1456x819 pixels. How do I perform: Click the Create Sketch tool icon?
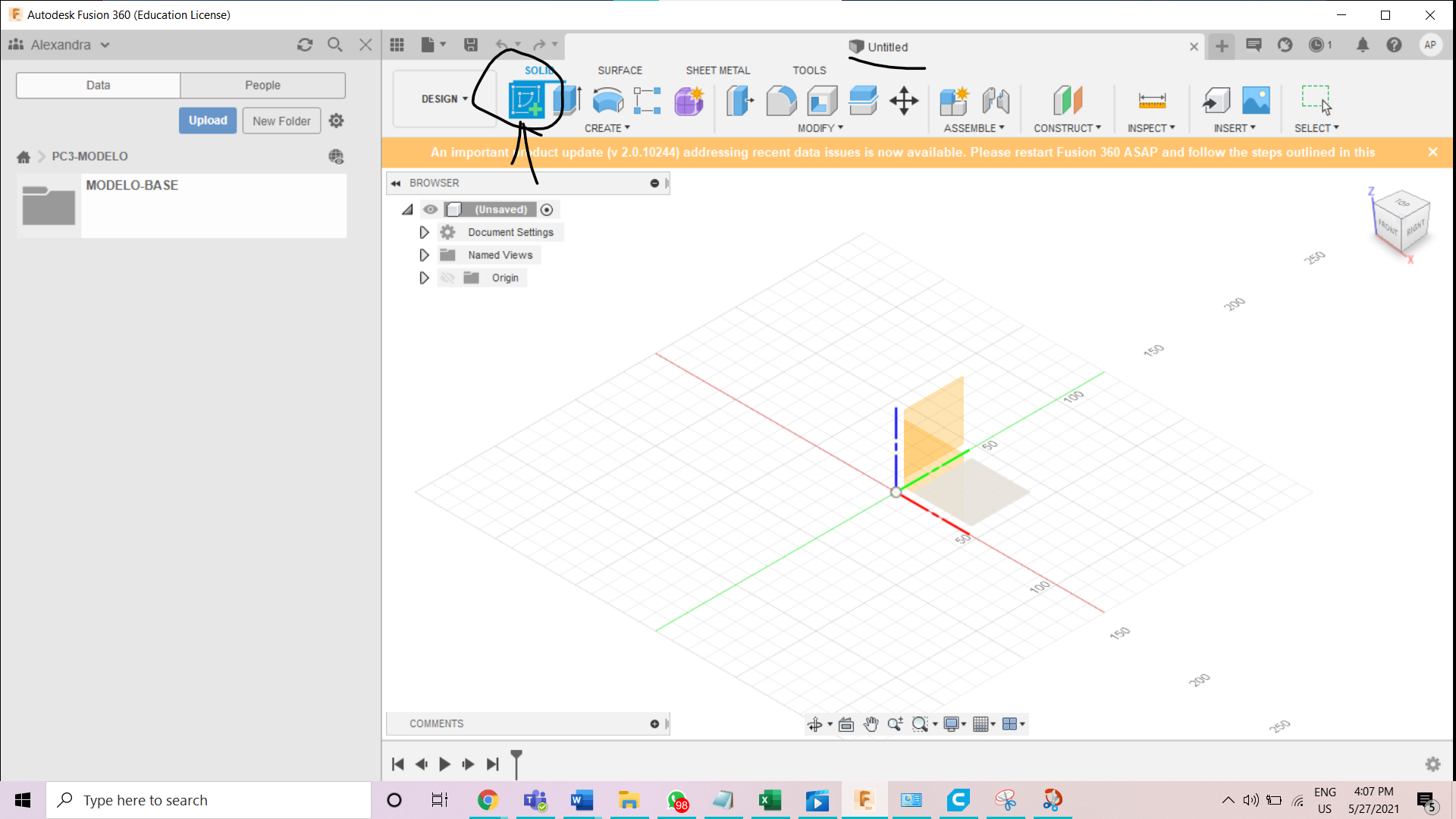(526, 100)
